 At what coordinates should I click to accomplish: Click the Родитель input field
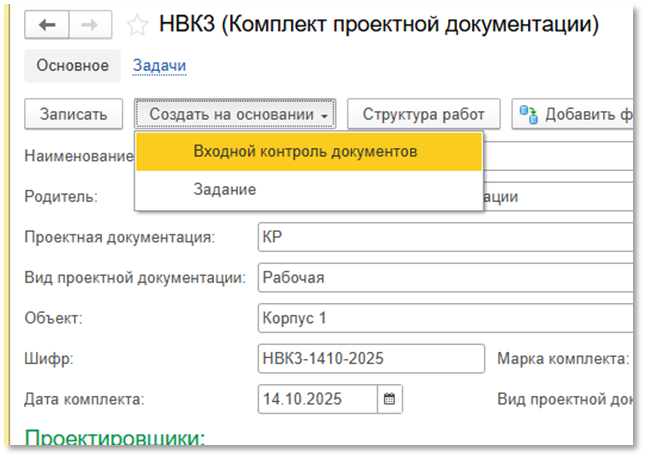[x=560, y=196]
